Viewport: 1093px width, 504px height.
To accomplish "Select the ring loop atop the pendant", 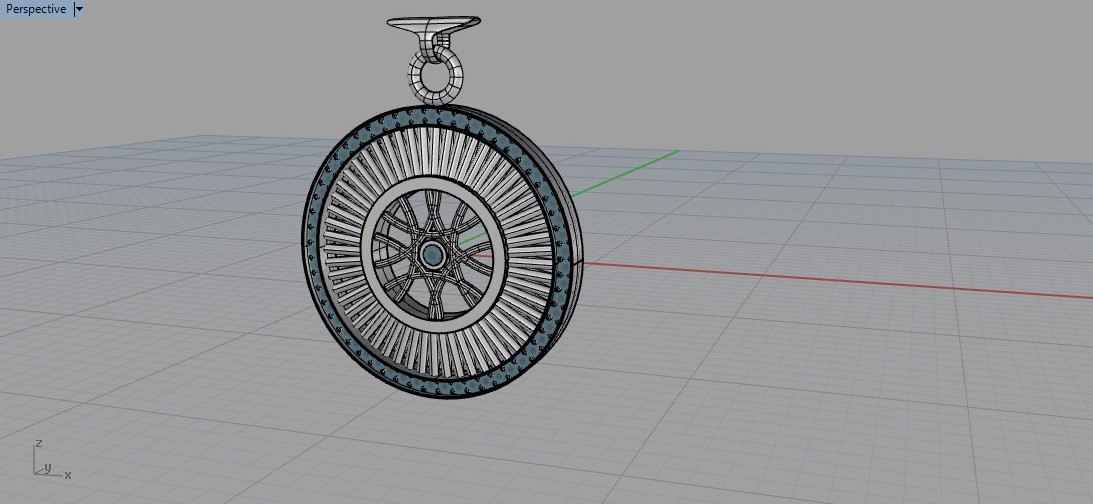I will (x=436, y=75).
